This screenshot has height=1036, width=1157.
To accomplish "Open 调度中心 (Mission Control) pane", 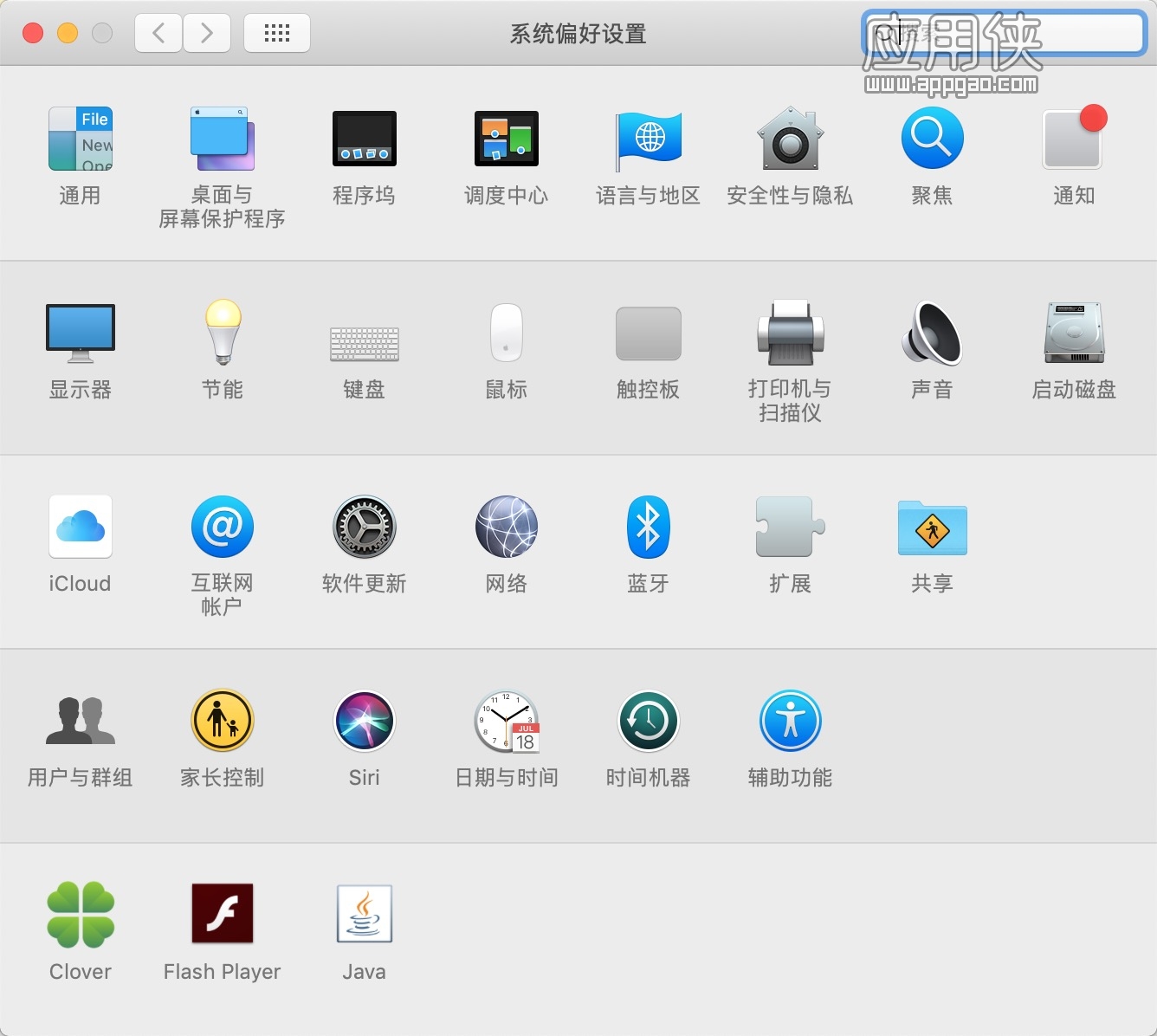I will point(507,139).
